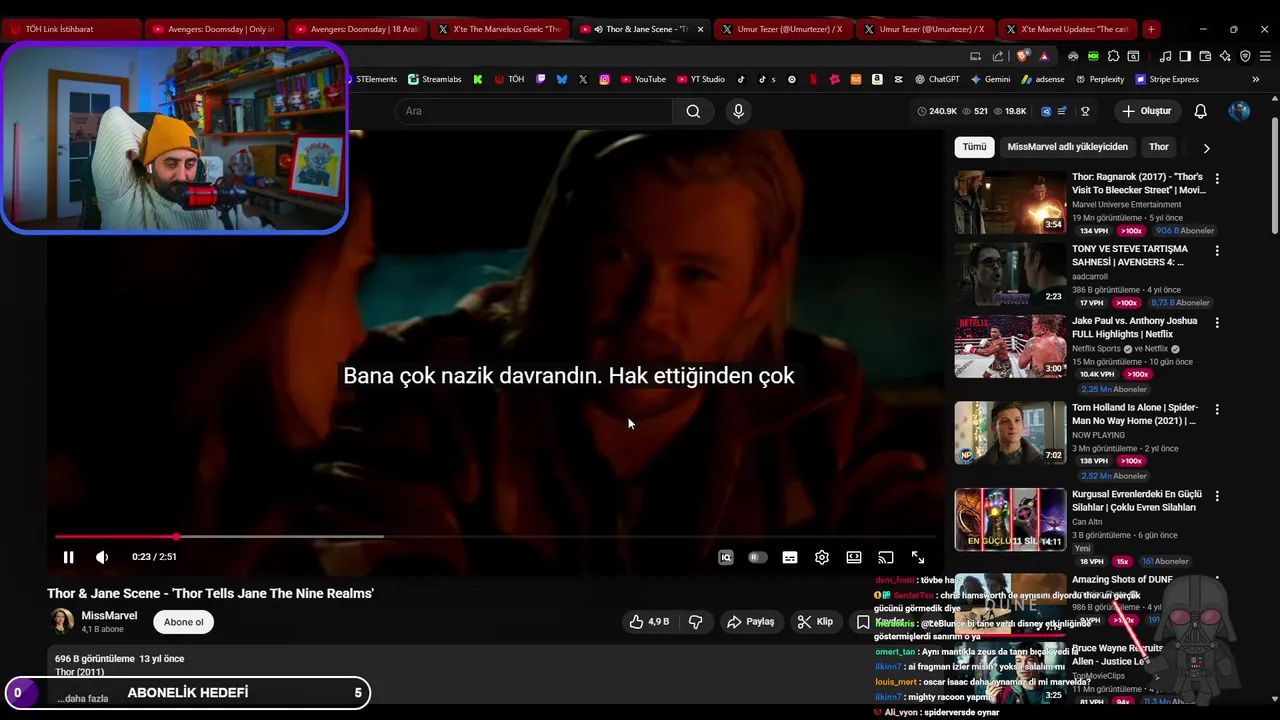Close the Thor & Jane Scene tab
The image size is (1280, 720).
[x=700, y=29]
